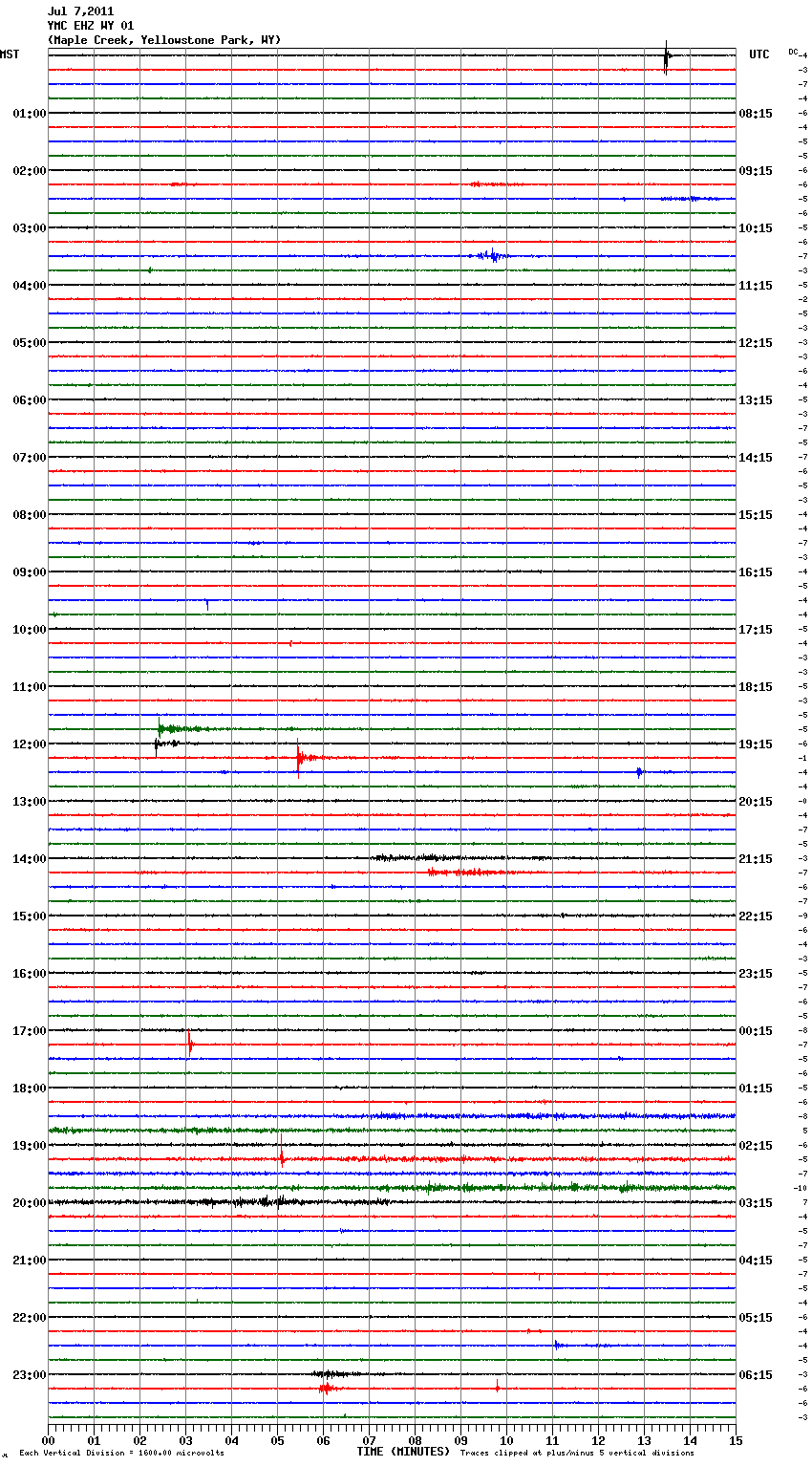The width and height of the screenshot is (812, 1466).
Task: Click the "03:00" MST time label
Action: click(30, 227)
